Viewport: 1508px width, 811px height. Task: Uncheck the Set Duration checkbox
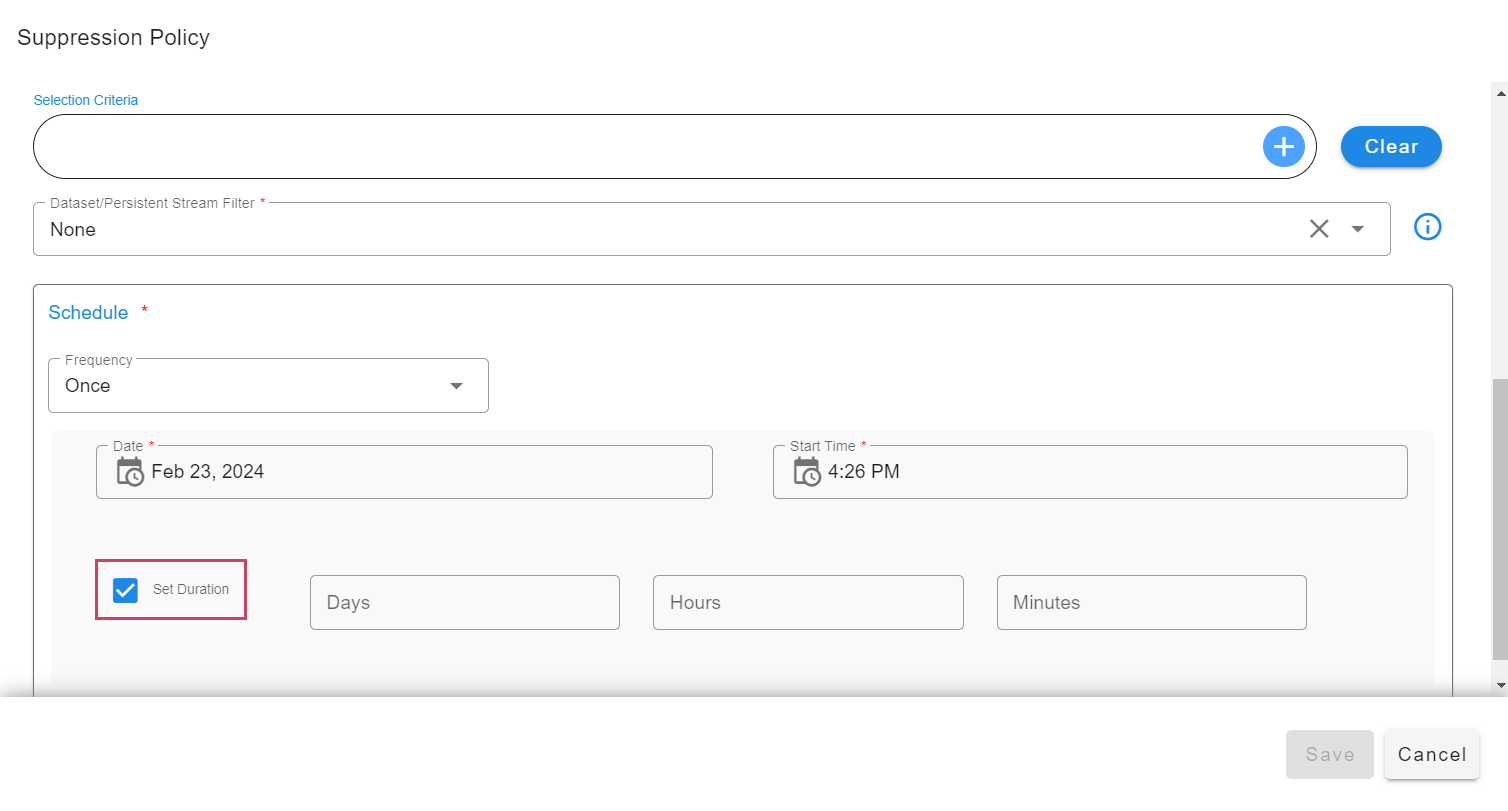coord(125,590)
